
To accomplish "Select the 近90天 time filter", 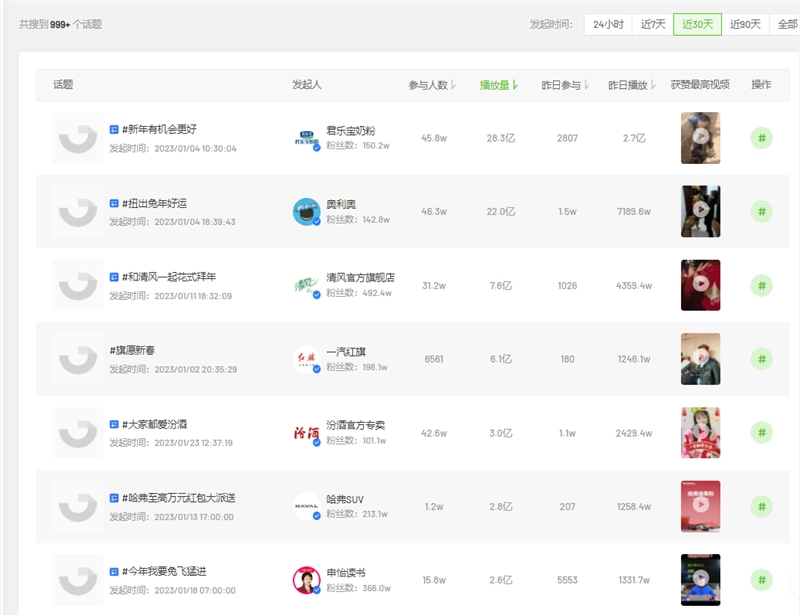I will point(745,24).
